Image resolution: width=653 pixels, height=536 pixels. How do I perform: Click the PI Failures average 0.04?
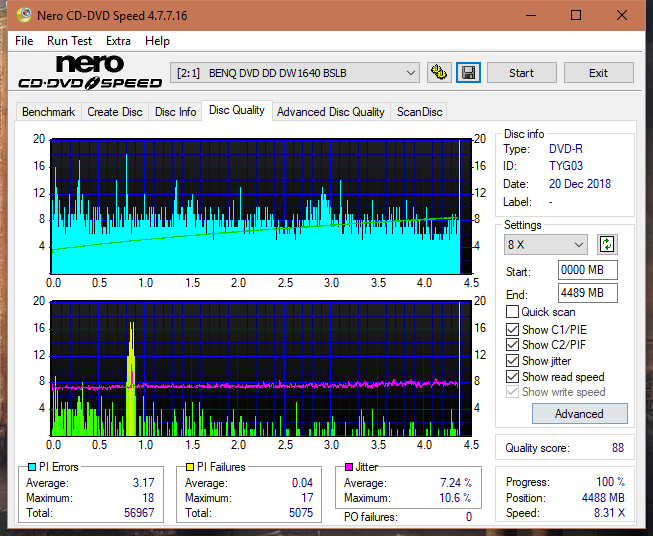[302, 483]
